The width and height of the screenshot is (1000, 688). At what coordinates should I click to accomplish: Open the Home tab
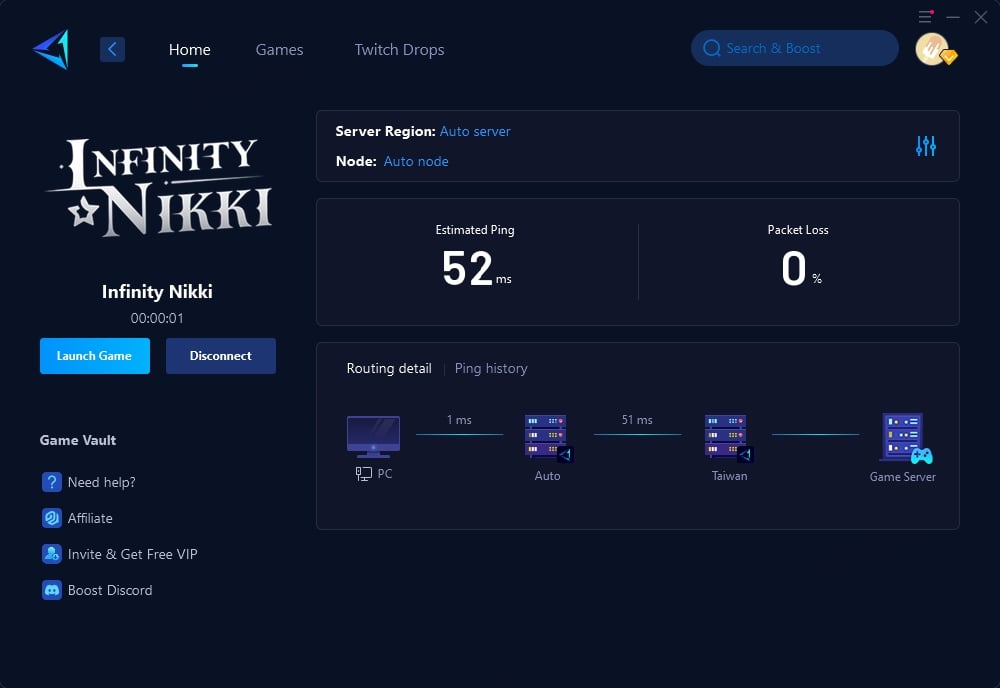(x=189, y=50)
